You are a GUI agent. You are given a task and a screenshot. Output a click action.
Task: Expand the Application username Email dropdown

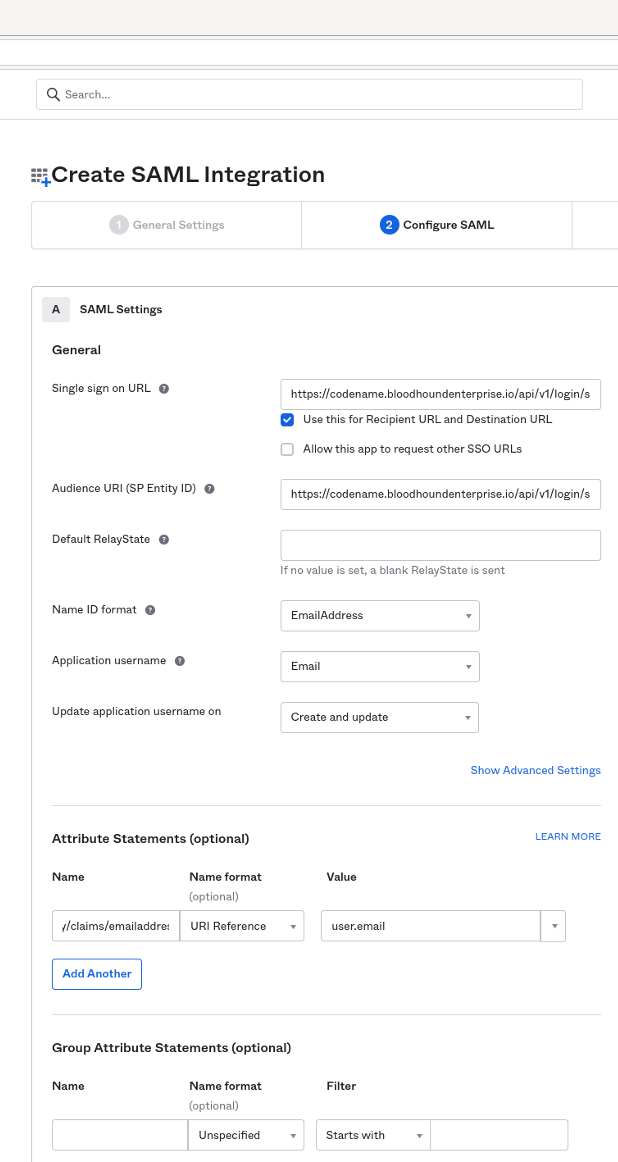(380, 666)
